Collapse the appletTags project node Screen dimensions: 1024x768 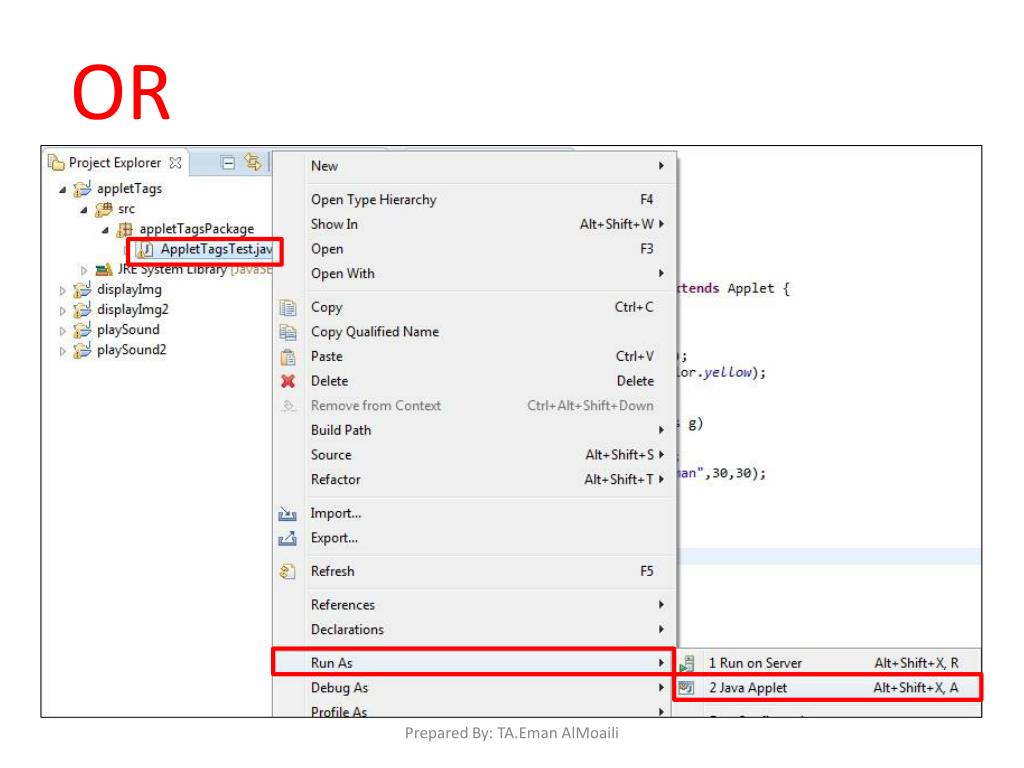(63, 190)
